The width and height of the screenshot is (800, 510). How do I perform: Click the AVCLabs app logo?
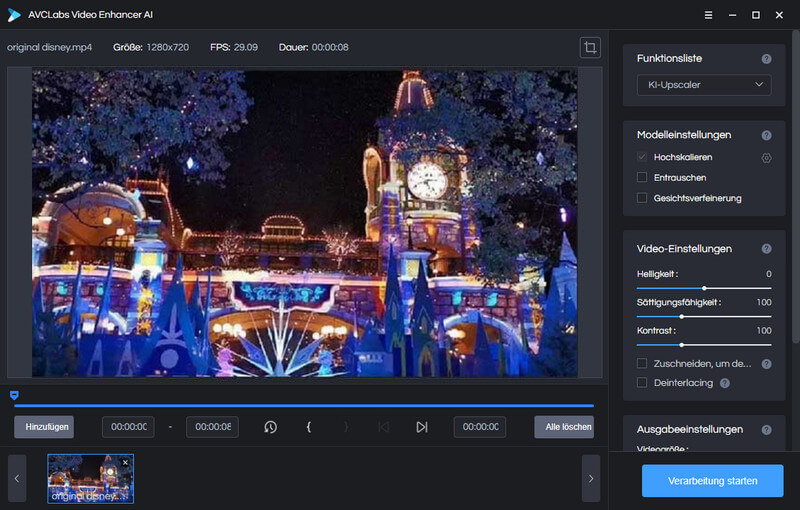pyautogui.click(x=14, y=15)
